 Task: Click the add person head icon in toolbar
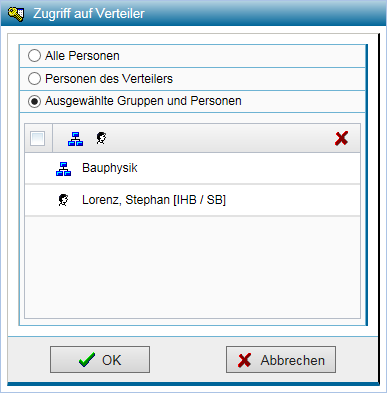point(101,138)
